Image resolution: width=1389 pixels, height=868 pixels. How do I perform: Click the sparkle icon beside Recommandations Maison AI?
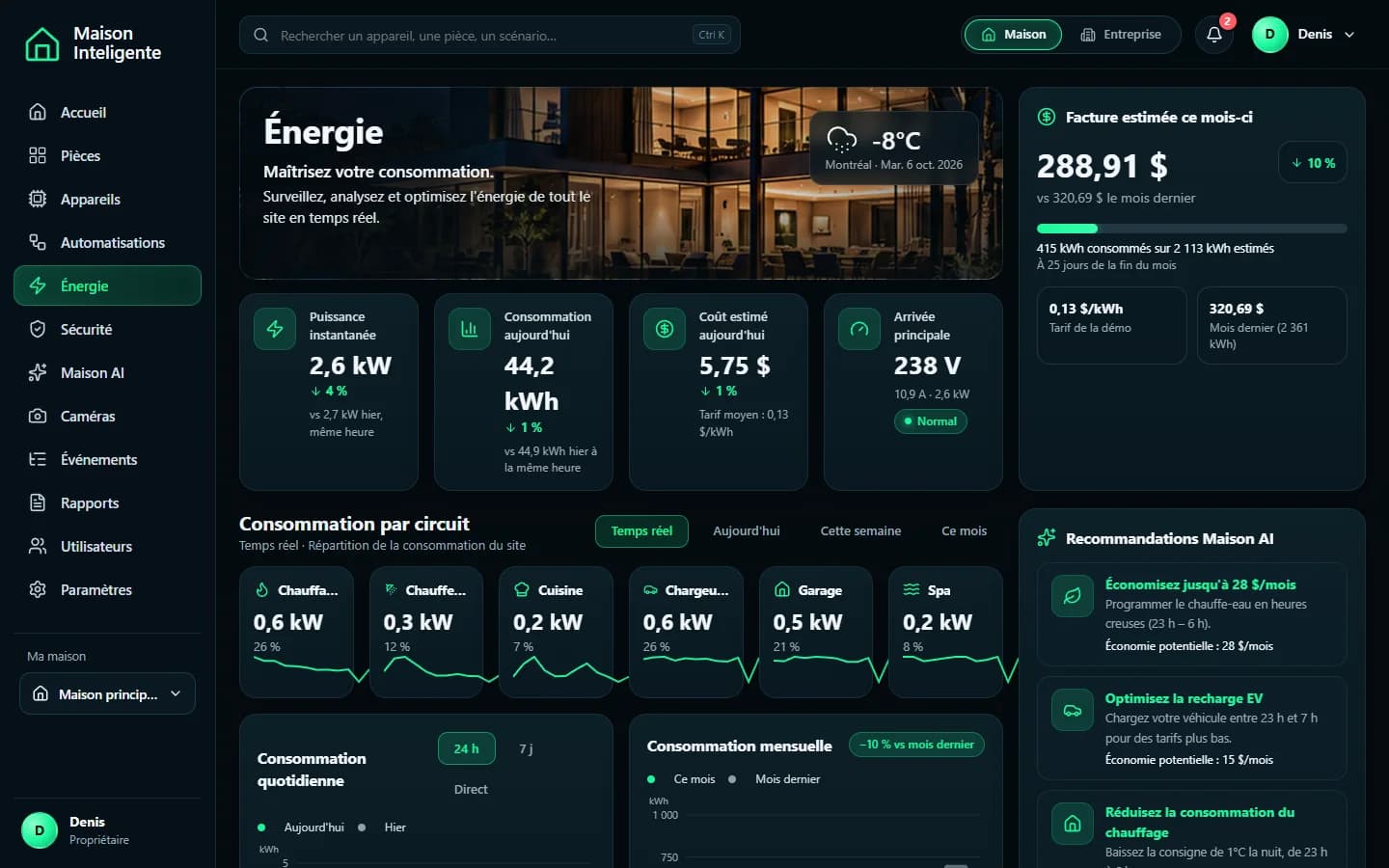pos(1046,538)
